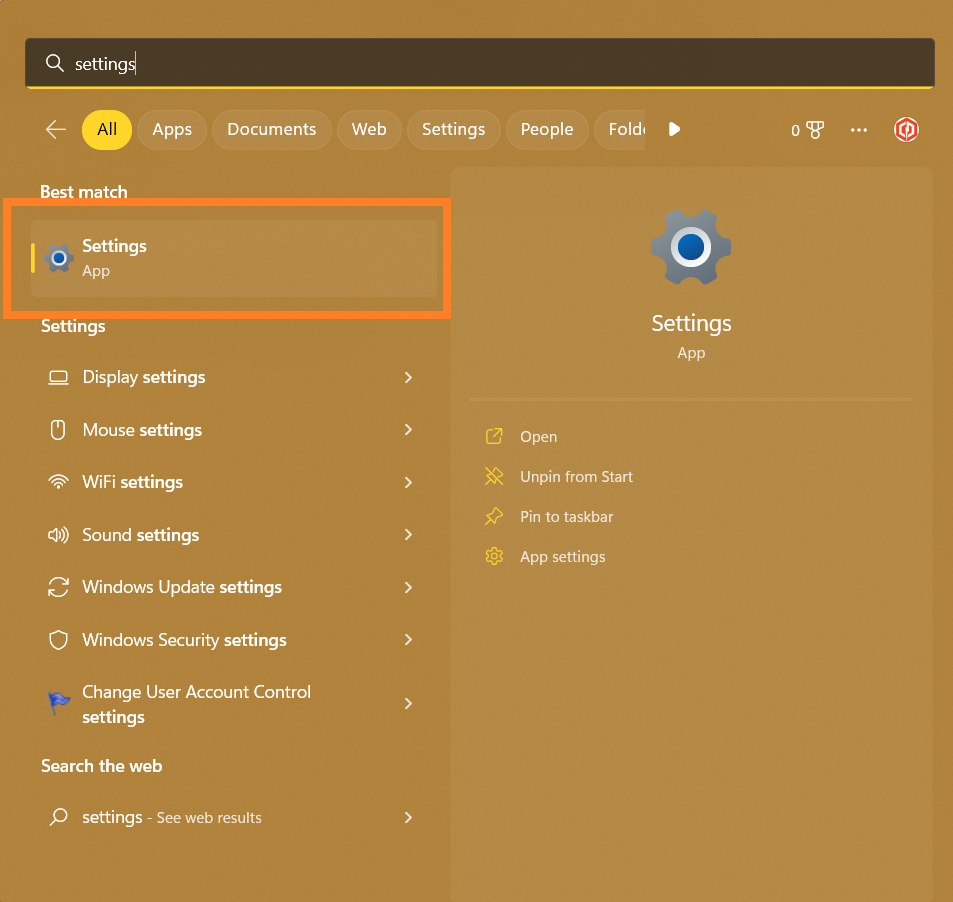This screenshot has height=902, width=953.
Task: Click Unpin from Start text
Action: click(x=576, y=477)
